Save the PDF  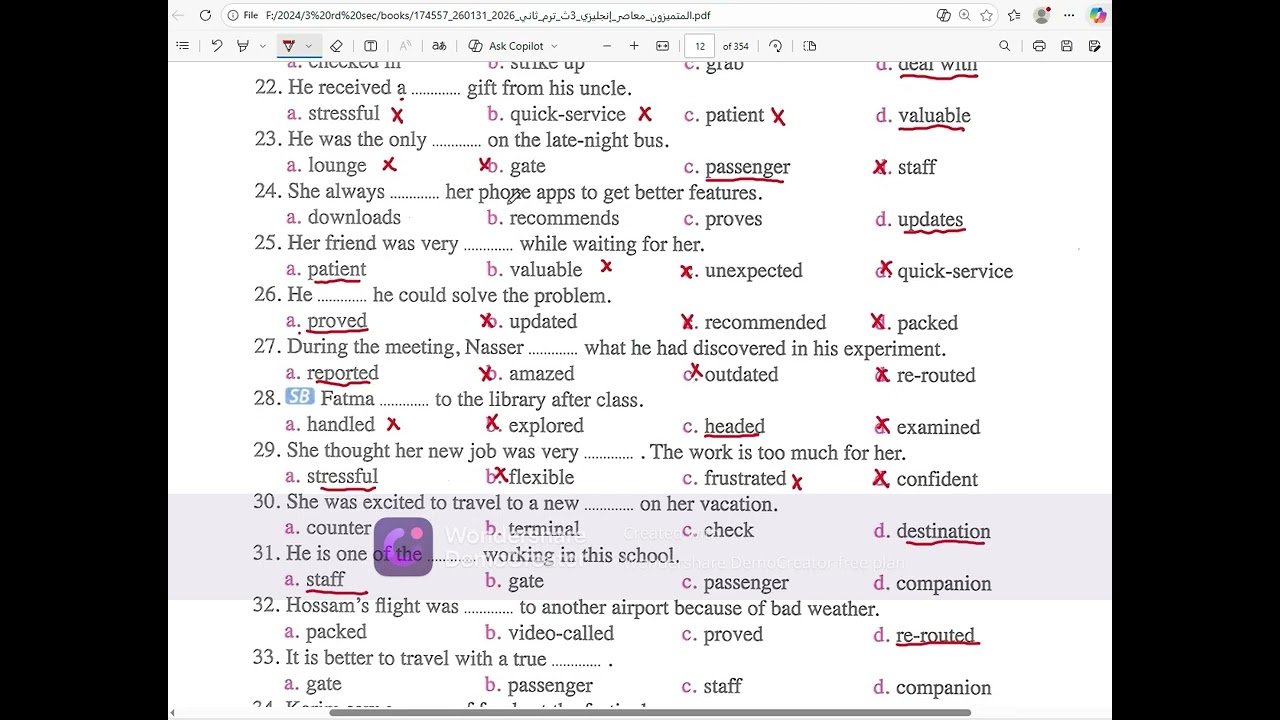tap(1067, 46)
